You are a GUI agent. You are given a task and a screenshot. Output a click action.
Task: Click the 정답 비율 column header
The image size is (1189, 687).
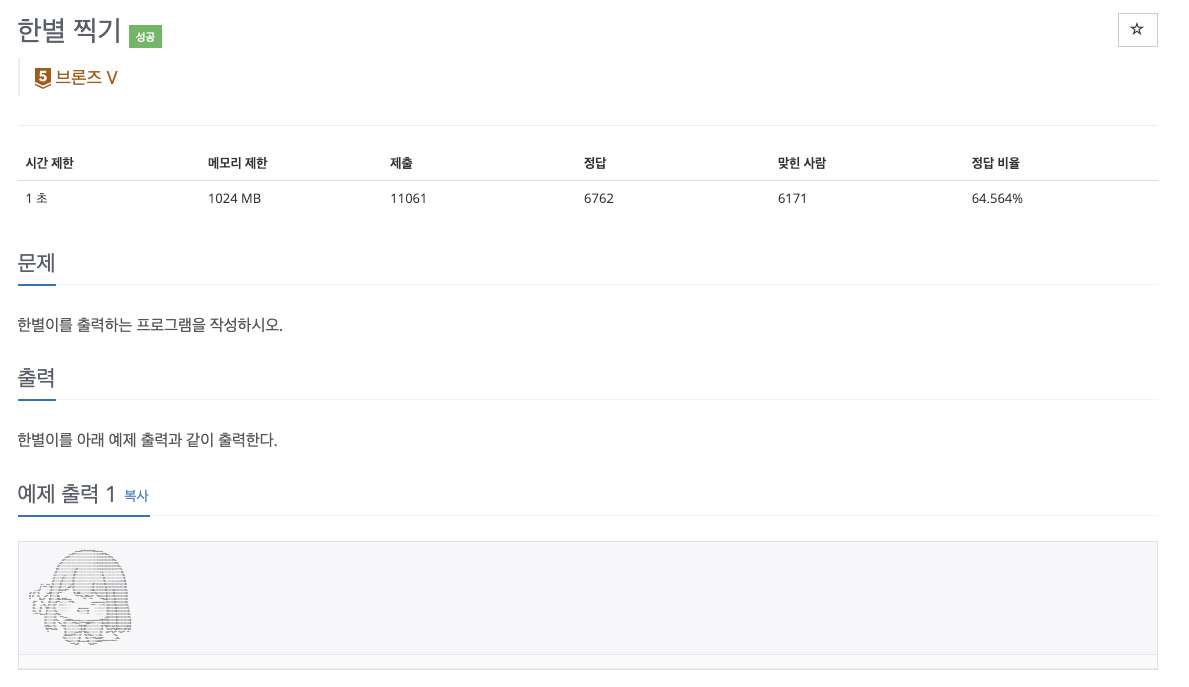995,163
